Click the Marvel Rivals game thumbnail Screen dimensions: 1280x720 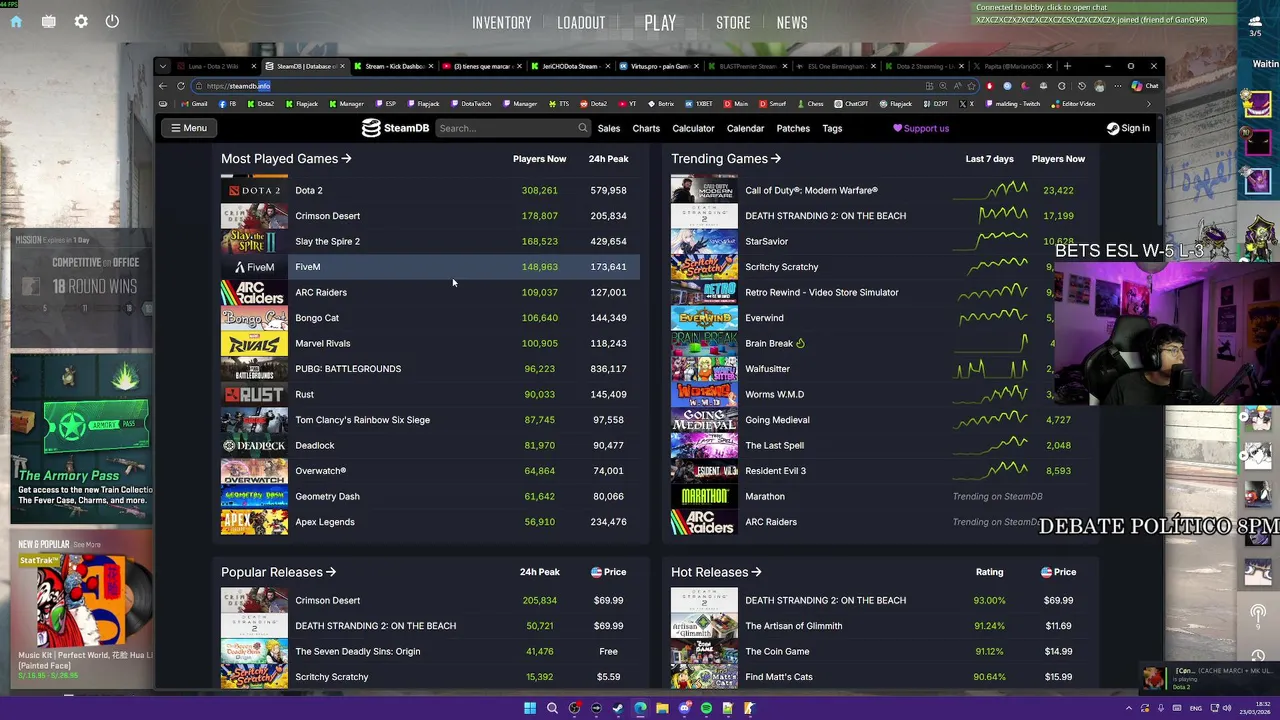tap(254, 343)
